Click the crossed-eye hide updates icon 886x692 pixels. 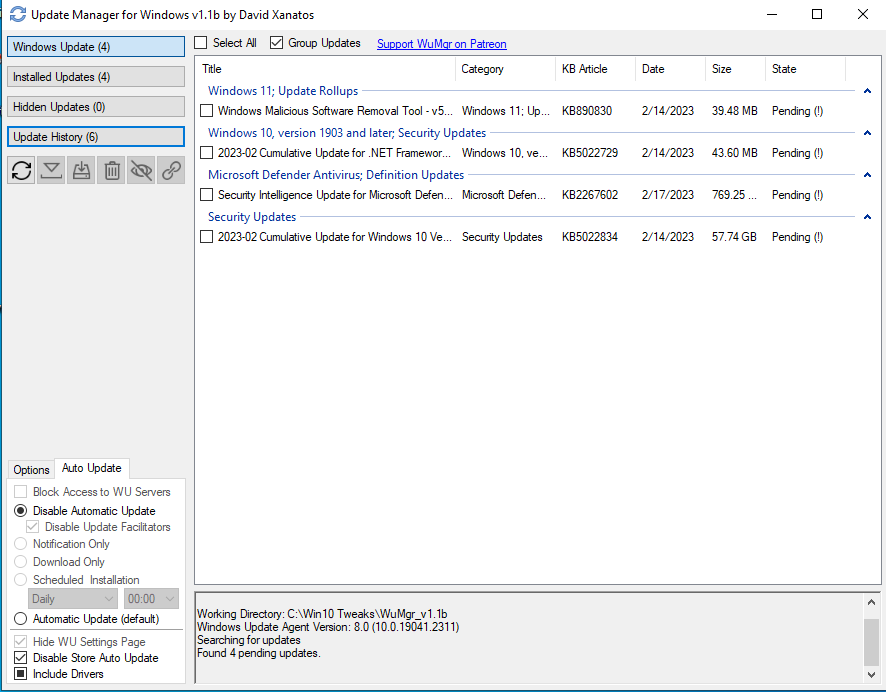click(x=141, y=170)
